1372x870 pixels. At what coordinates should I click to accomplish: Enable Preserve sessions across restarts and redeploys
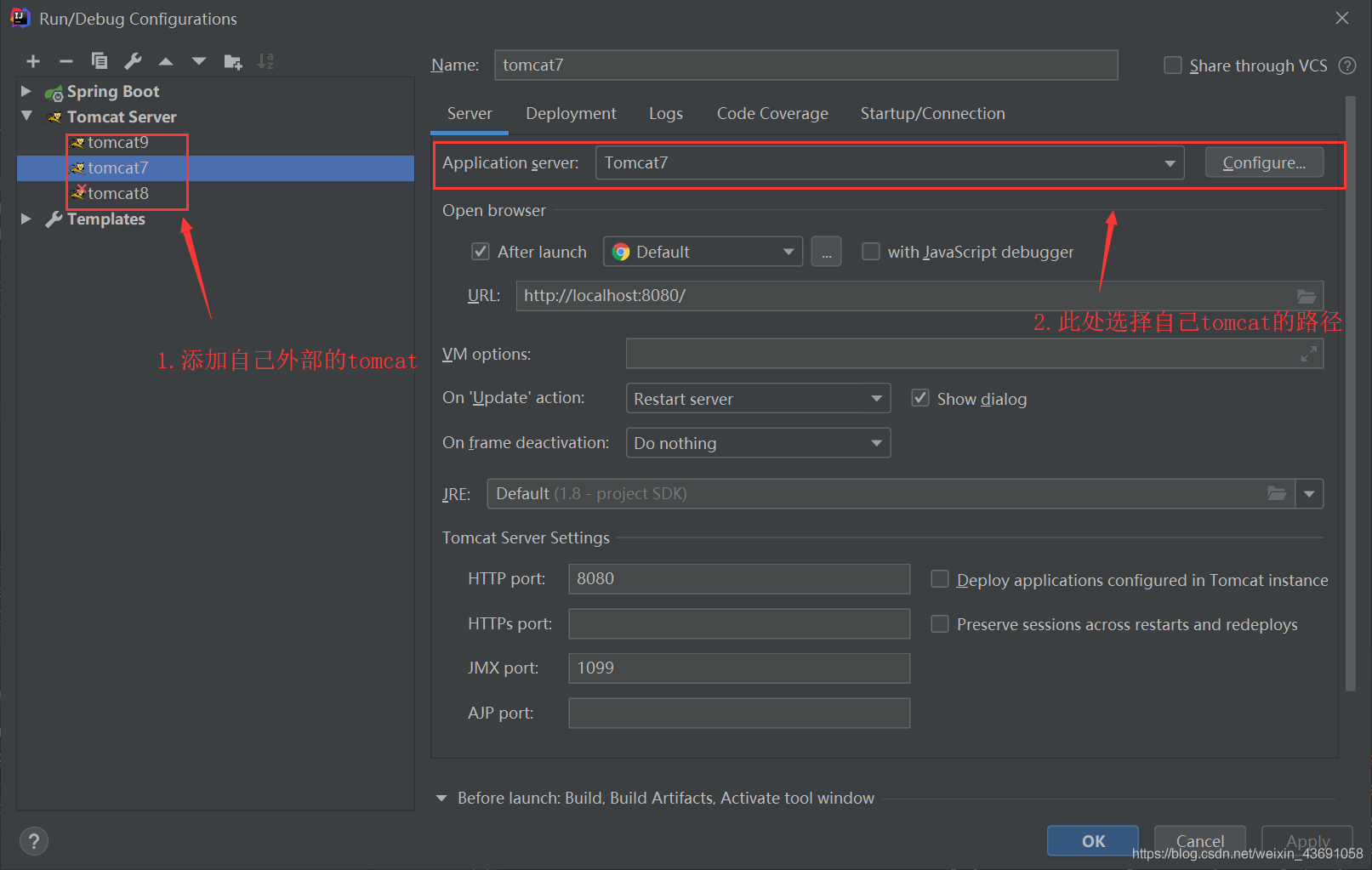point(940,624)
